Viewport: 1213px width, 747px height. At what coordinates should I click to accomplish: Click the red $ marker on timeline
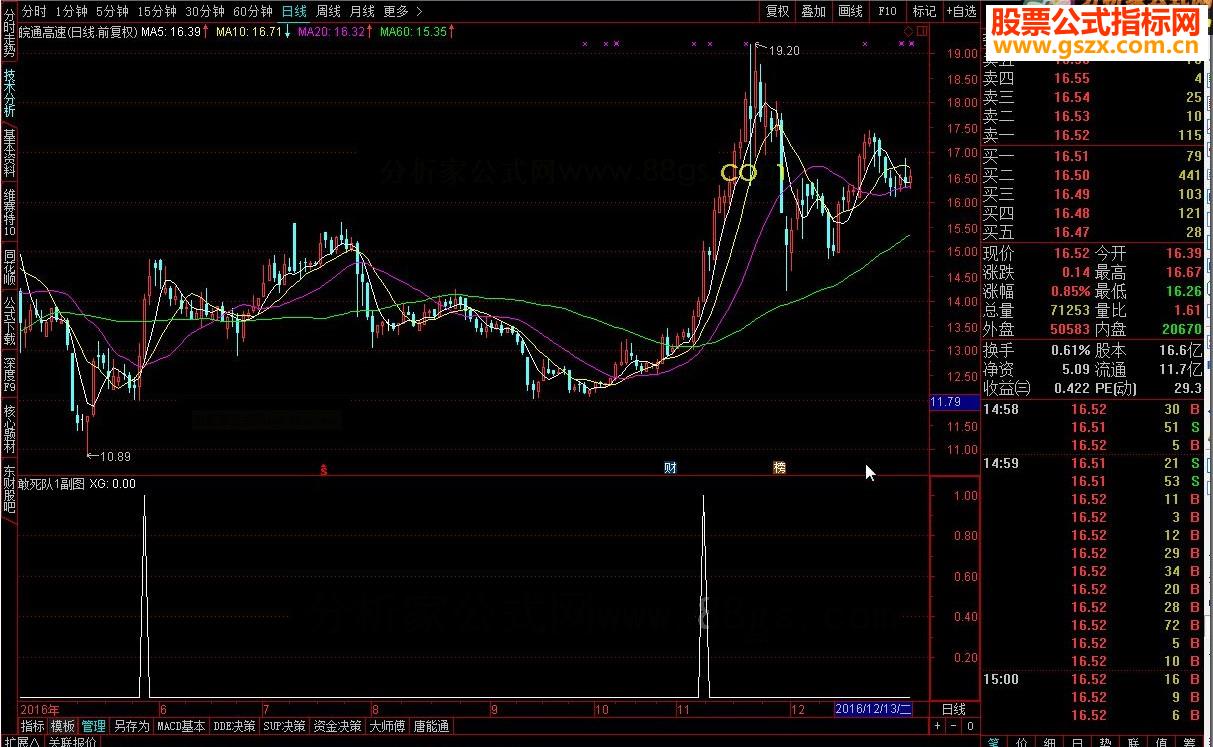pyautogui.click(x=322, y=468)
